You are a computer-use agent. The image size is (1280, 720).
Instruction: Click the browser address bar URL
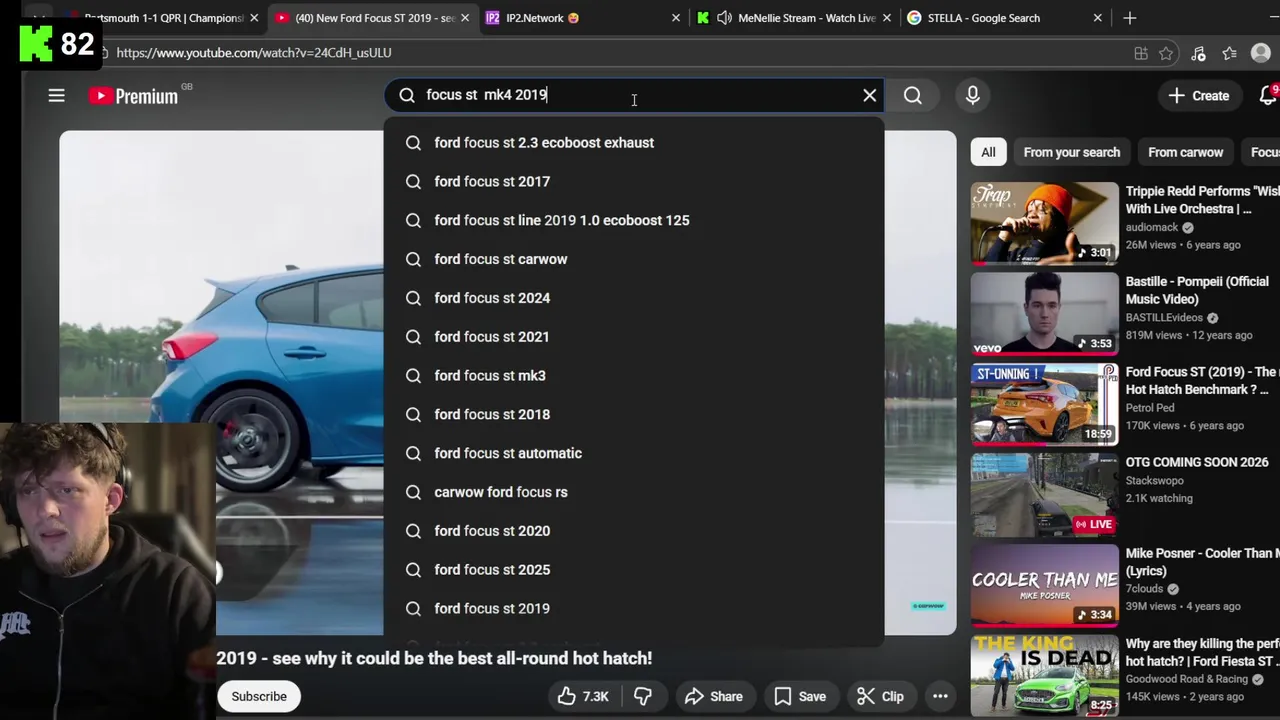tap(254, 52)
